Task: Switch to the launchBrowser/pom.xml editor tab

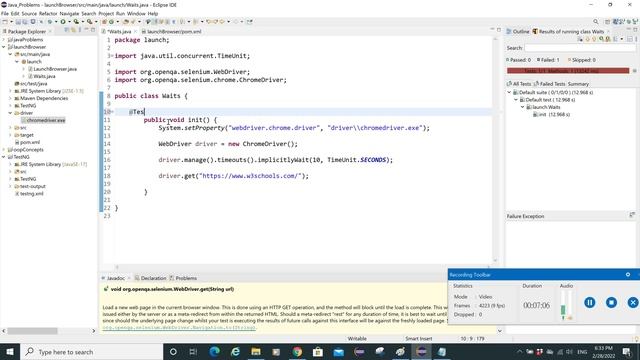Action: [x=171, y=31]
